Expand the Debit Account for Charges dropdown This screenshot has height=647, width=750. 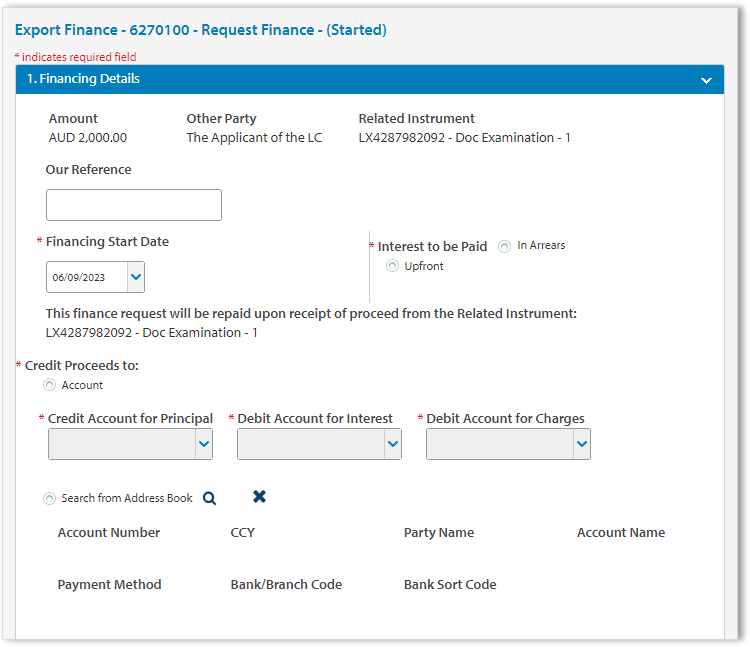pos(582,445)
